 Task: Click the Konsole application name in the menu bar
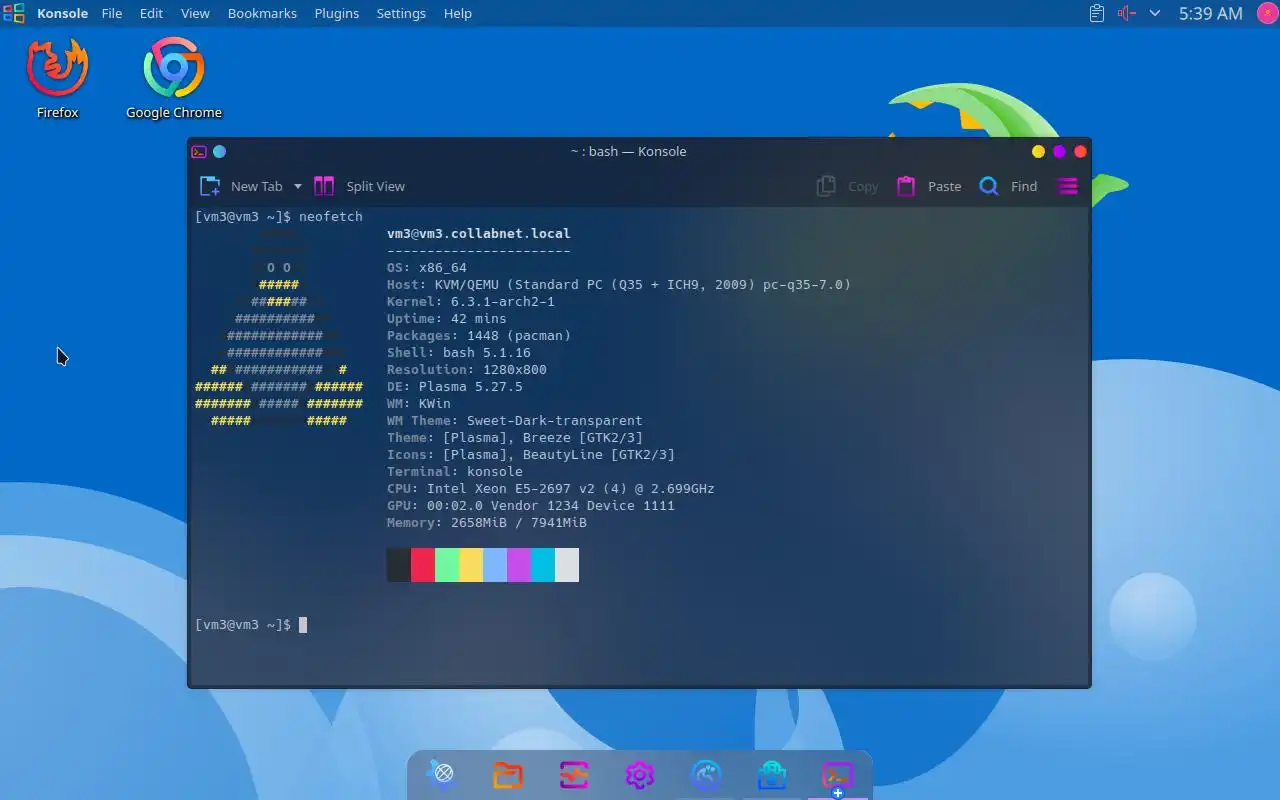tap(63, 13)
